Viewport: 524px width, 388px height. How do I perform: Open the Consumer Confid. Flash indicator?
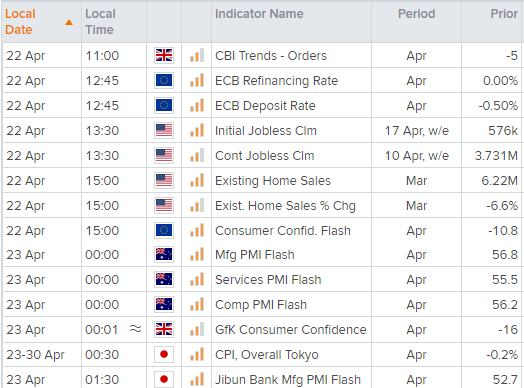(x=283, y=231)
